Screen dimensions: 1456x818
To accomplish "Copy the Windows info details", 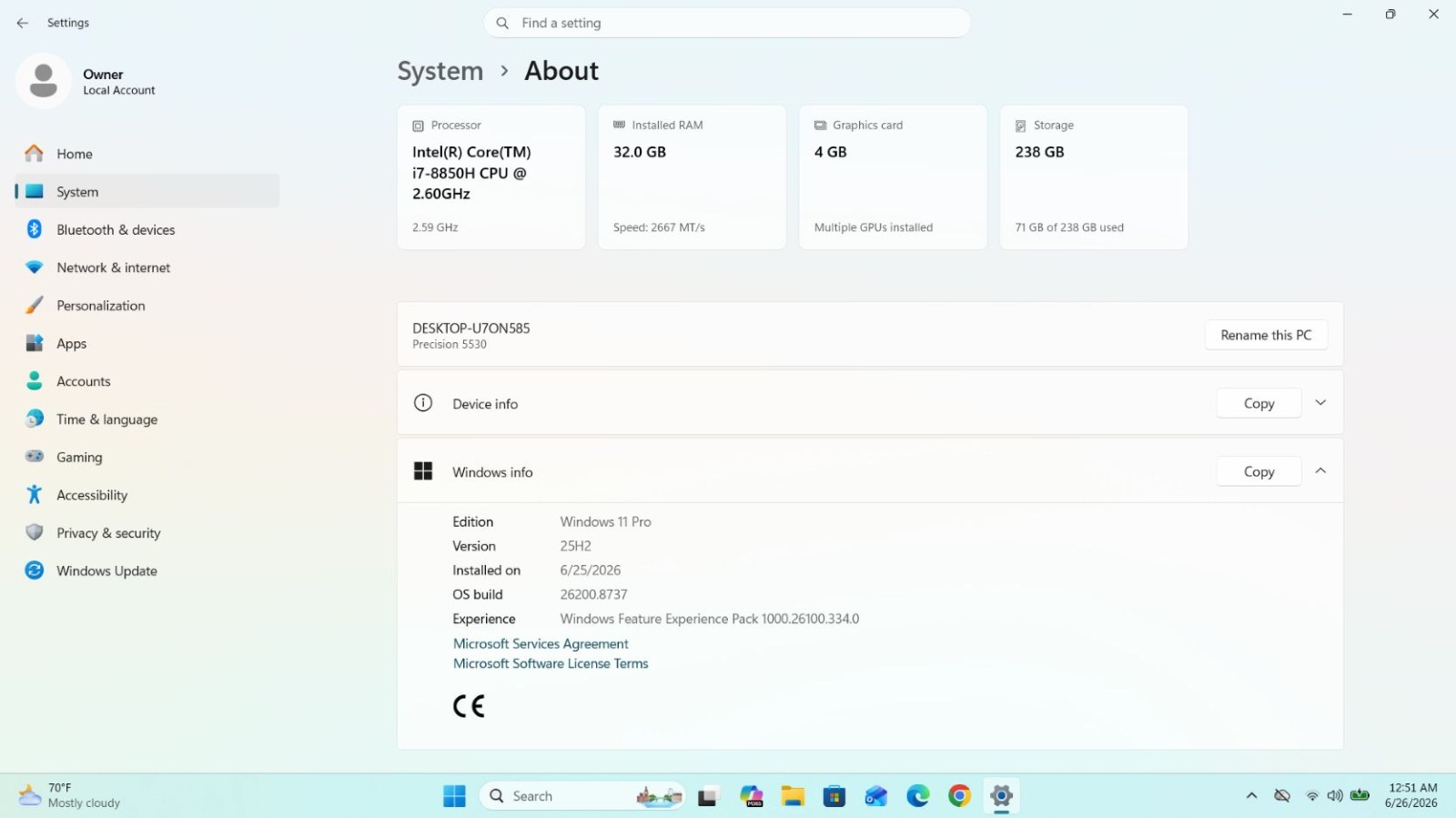I will click(x=1259, y=471).
